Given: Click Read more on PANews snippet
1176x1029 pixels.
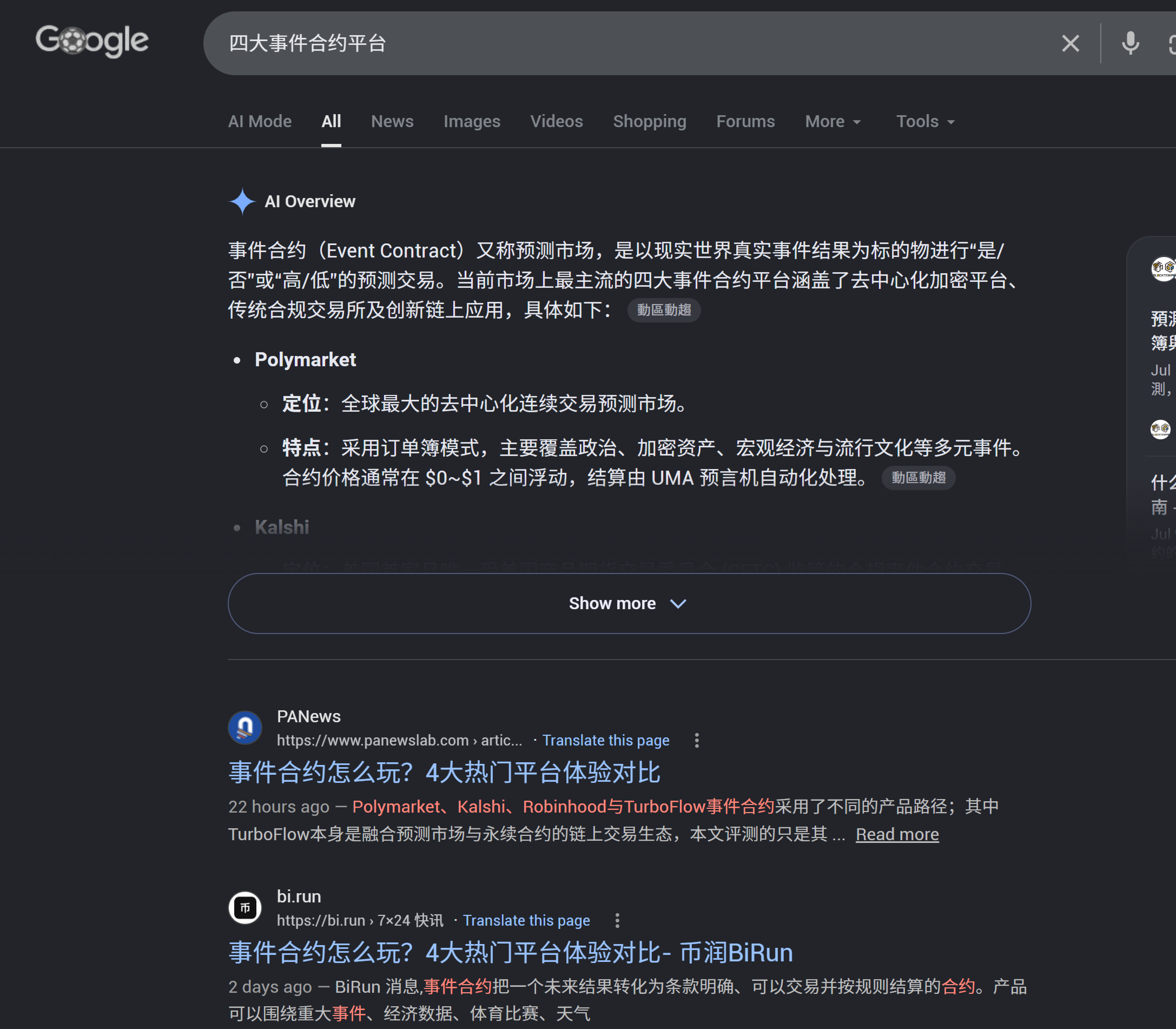Looking at the screenshot, I should (x=897, y=834).
